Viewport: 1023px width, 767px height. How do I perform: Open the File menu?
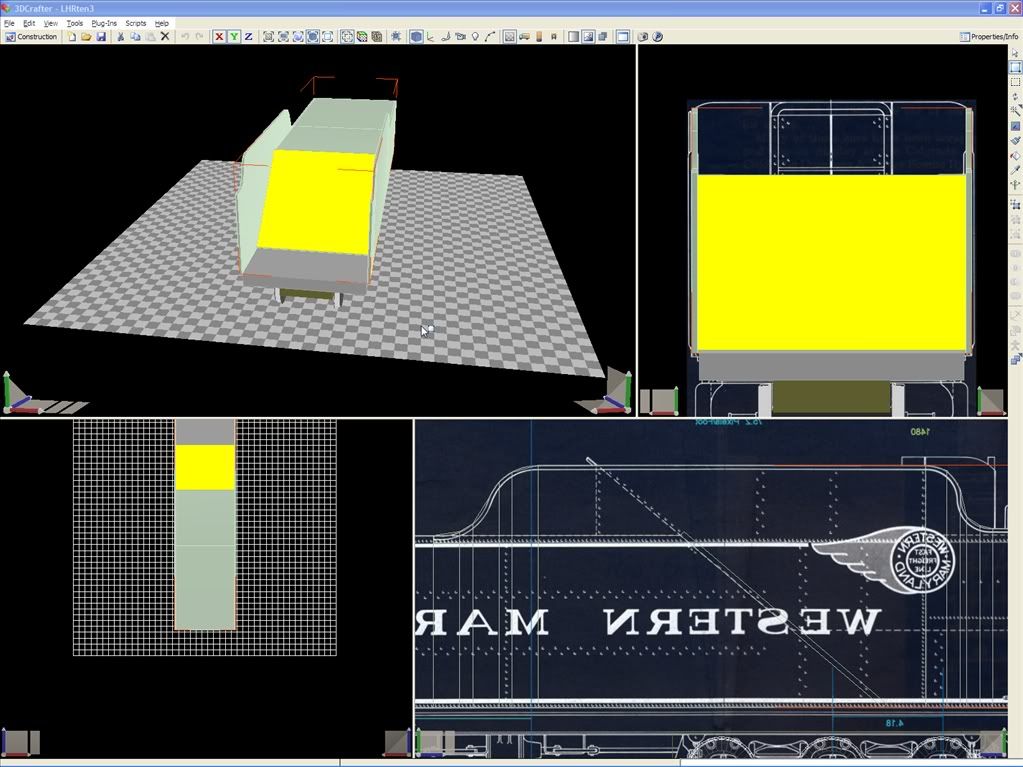9,23
